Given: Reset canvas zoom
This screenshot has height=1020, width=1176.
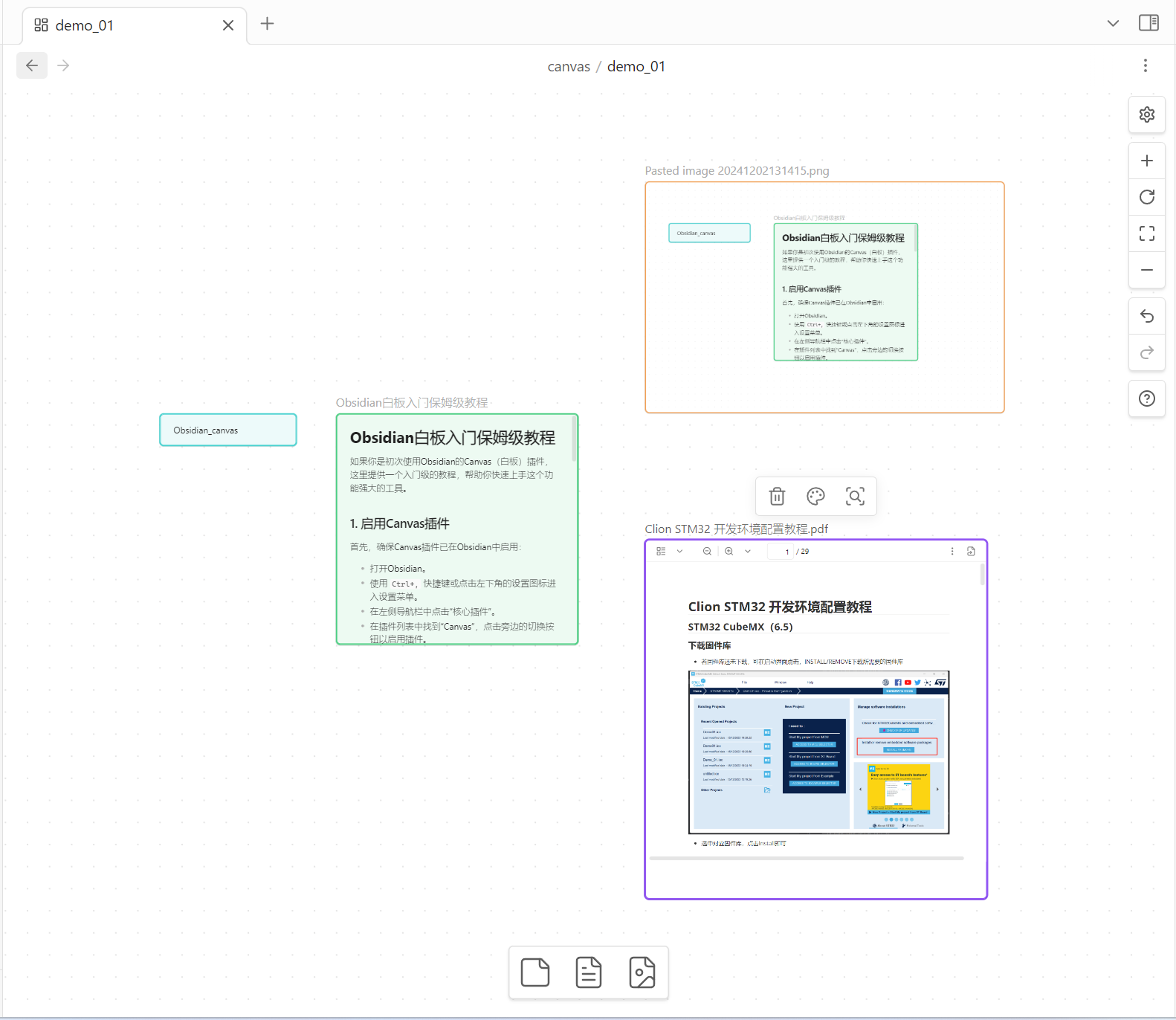Looking at the screenshot, I should [1147, 197].
